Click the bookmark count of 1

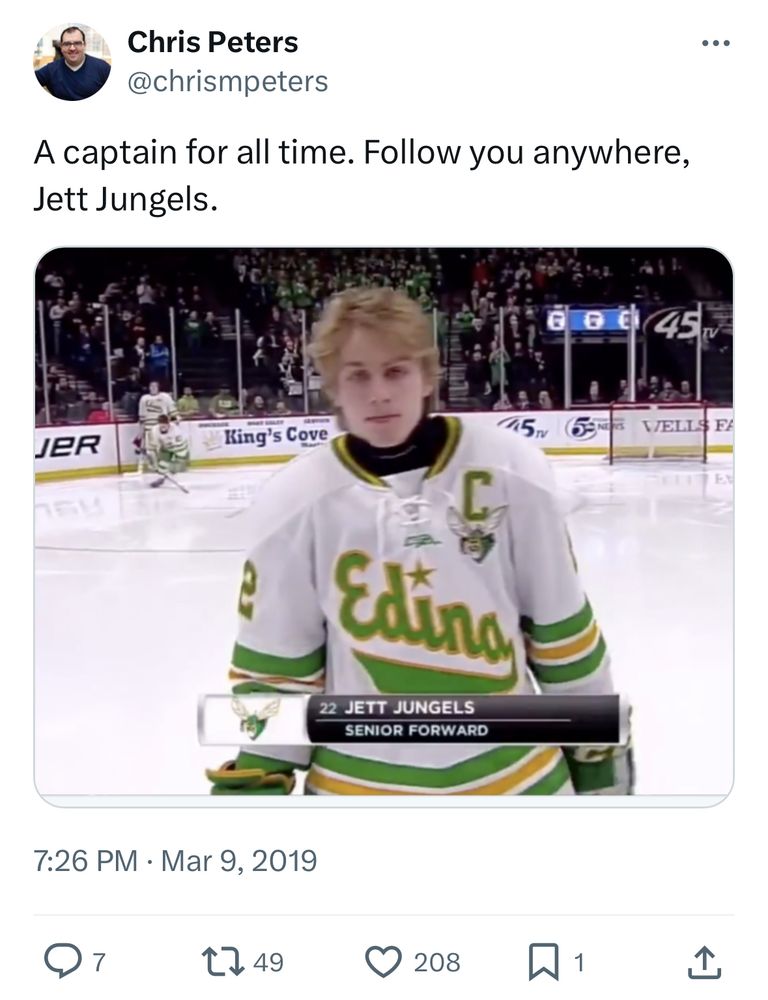coord(577,962)
